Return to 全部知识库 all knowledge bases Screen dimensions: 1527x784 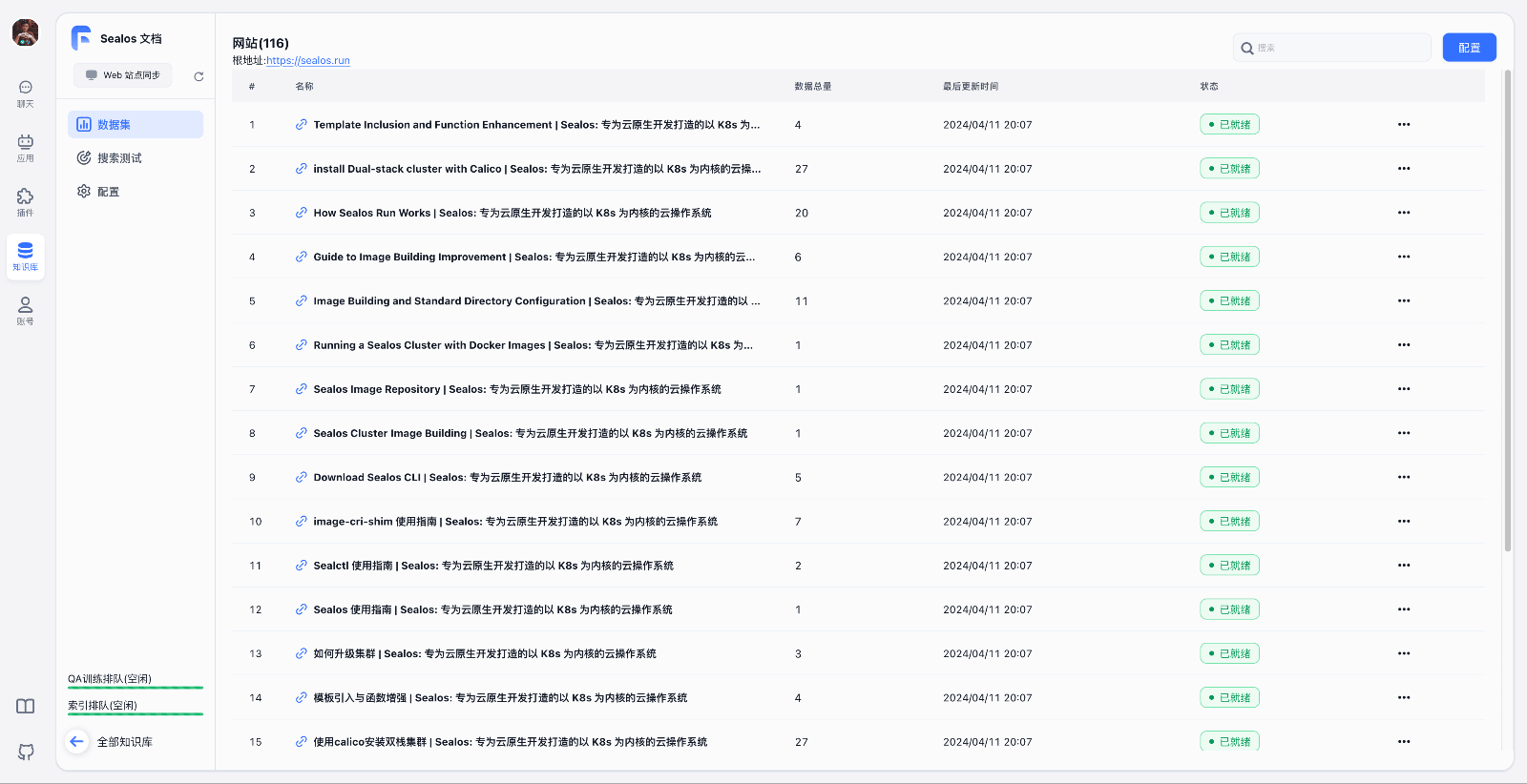(124, 742)
